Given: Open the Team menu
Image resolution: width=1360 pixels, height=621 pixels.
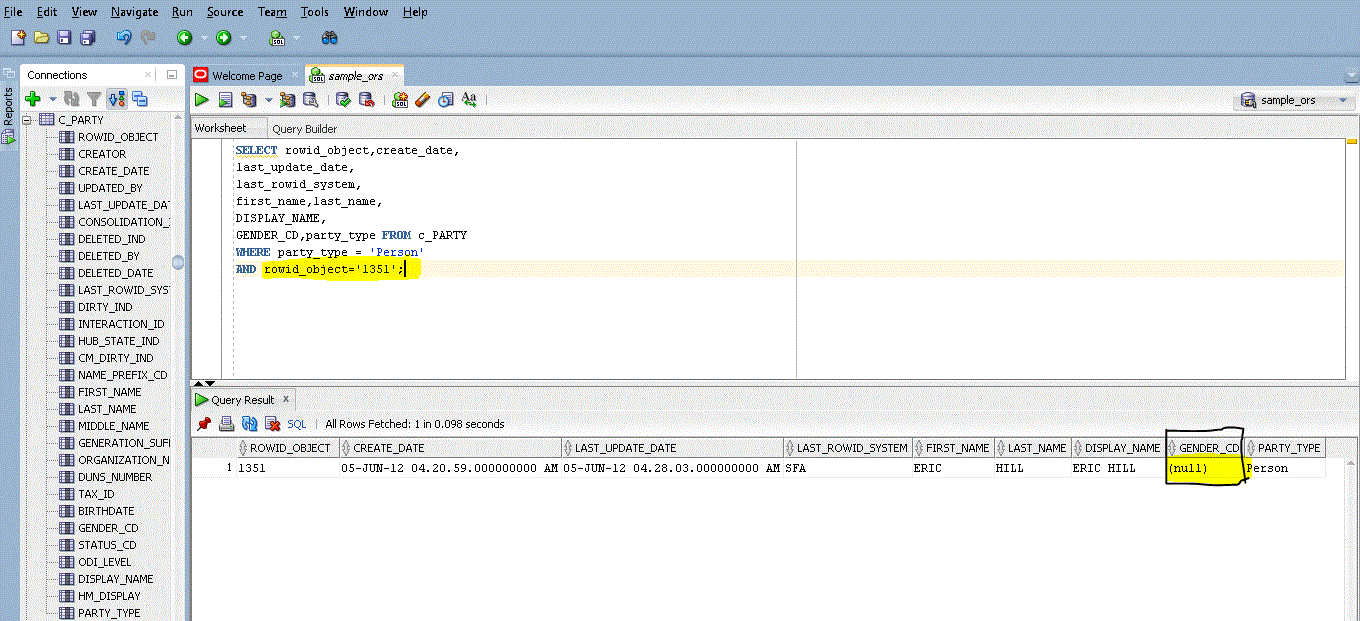Looking at the screenshot, I should coord(272,12).
